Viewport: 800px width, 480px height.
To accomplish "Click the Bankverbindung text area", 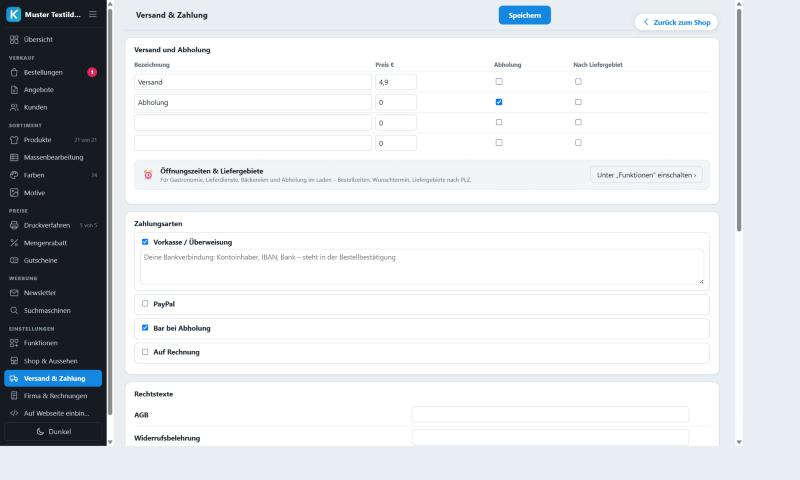I will [422, 267].
